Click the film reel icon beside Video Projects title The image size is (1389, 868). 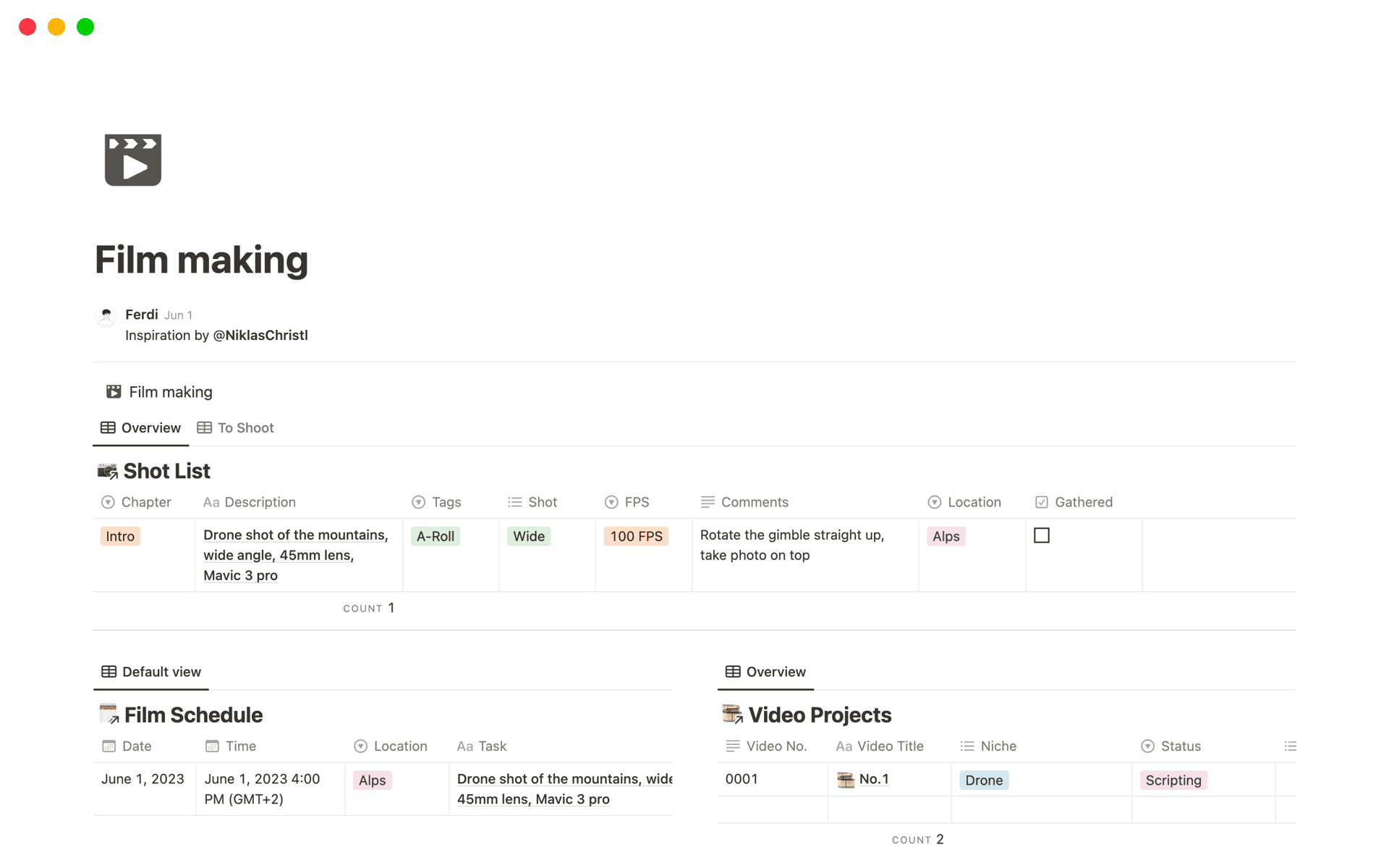(733, 714)
